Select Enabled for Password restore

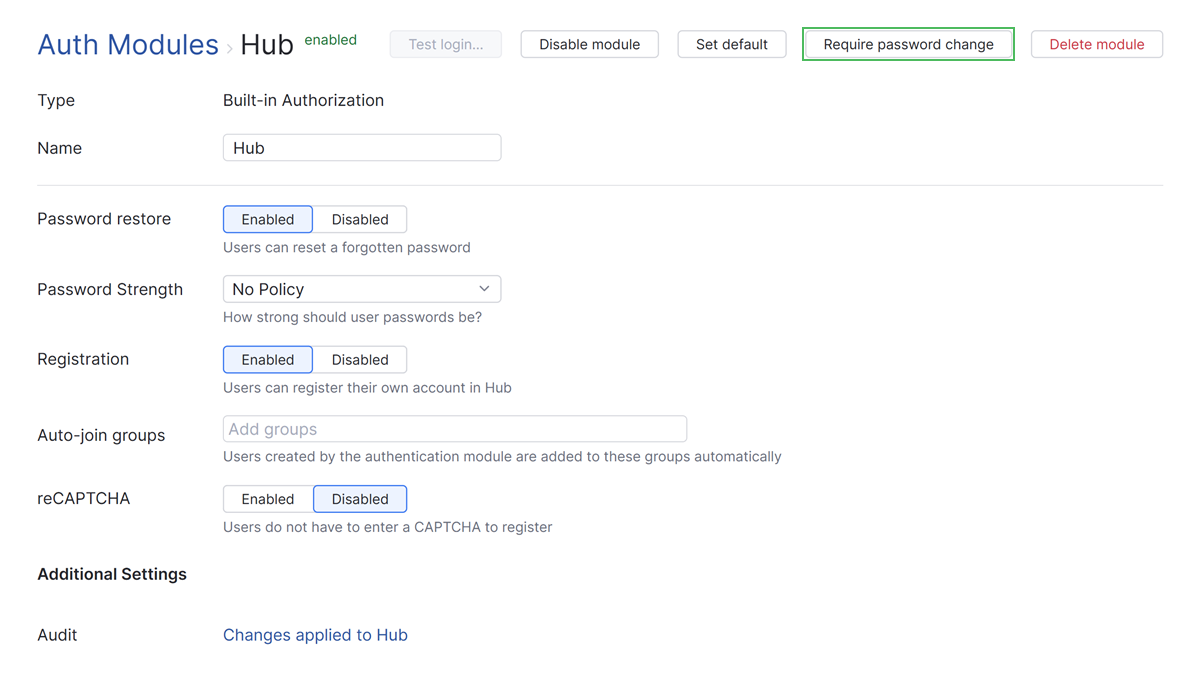(267, 219)
